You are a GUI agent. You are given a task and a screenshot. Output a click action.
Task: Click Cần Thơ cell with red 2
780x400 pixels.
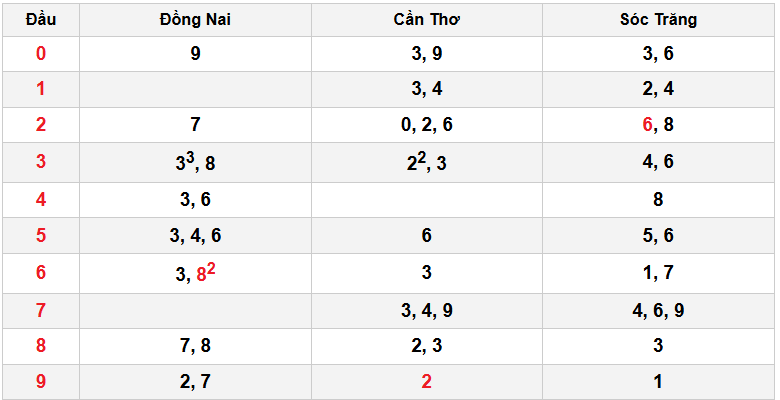click(x=427, y=381)
